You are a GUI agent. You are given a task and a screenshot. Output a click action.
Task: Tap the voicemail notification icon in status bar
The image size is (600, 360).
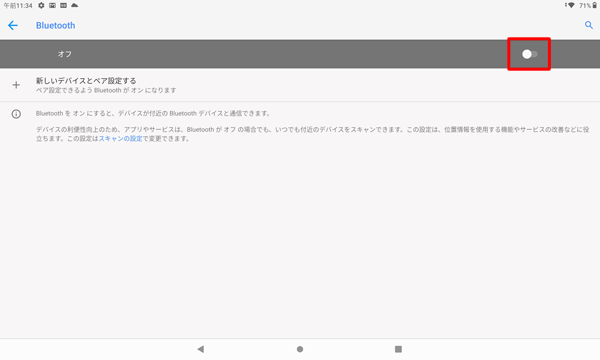[64, 5]
